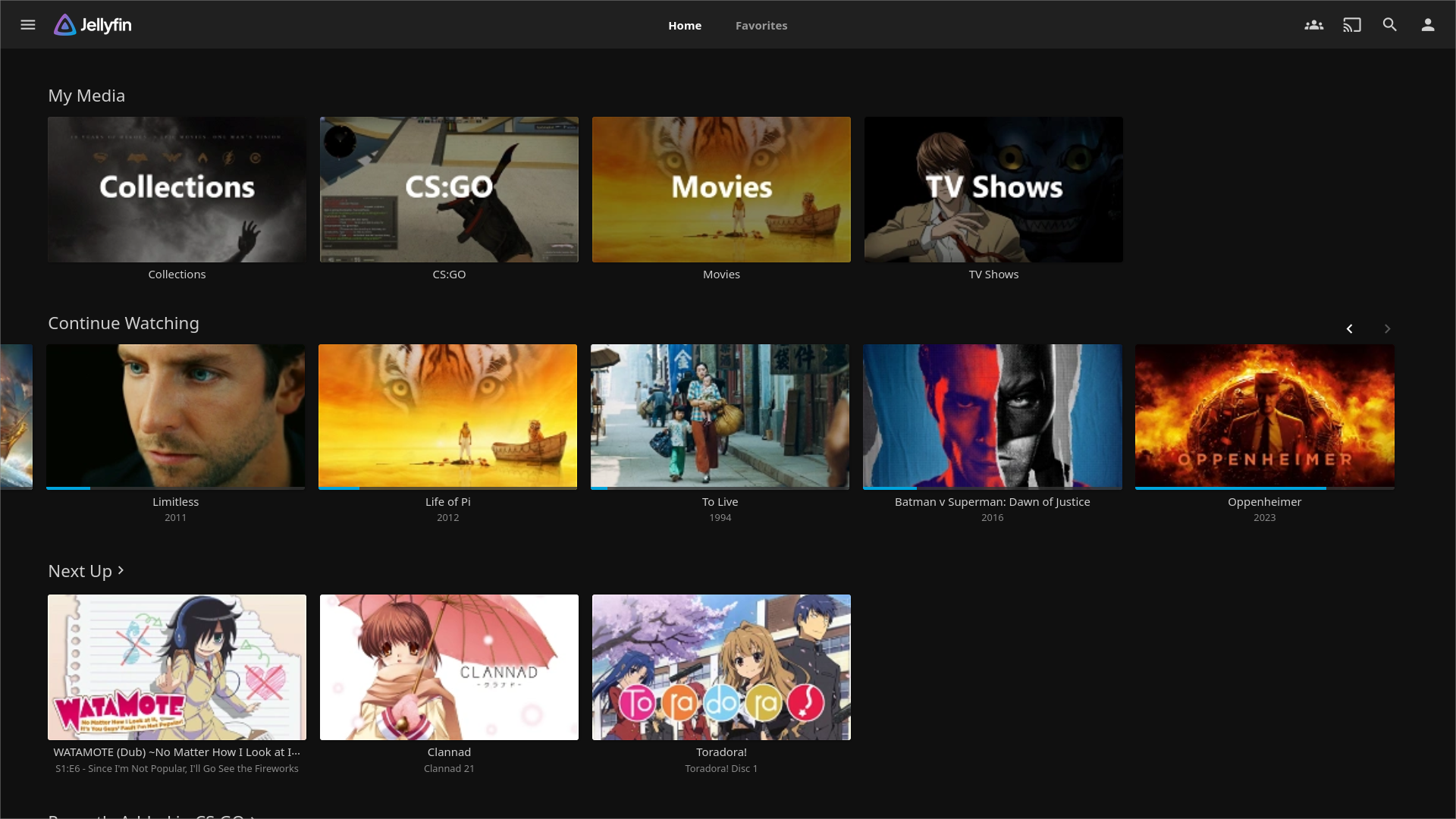Click the Batman v Superman title link
Screen dimensions: 1456x819
pyautogui.click(x=992, y=502)
